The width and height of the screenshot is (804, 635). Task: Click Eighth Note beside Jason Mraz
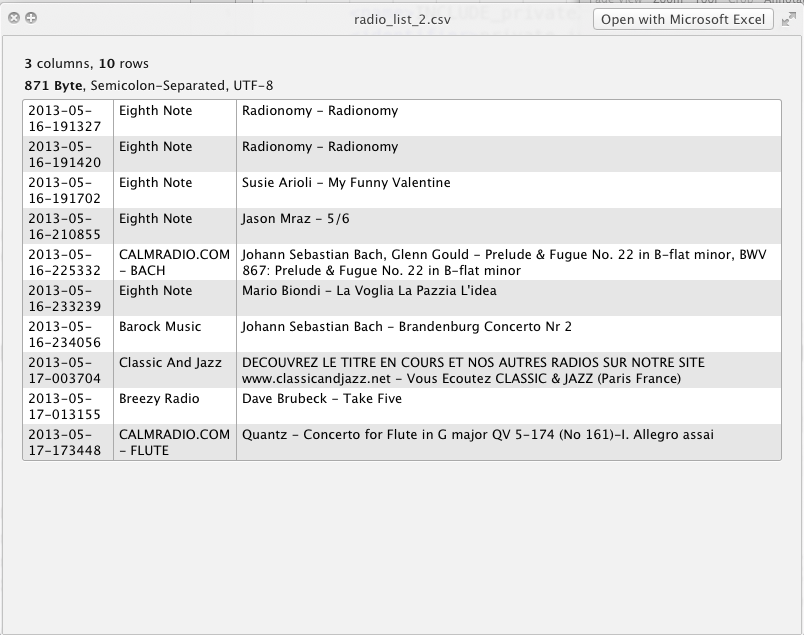pyautogui.click(x=175, y=226)
